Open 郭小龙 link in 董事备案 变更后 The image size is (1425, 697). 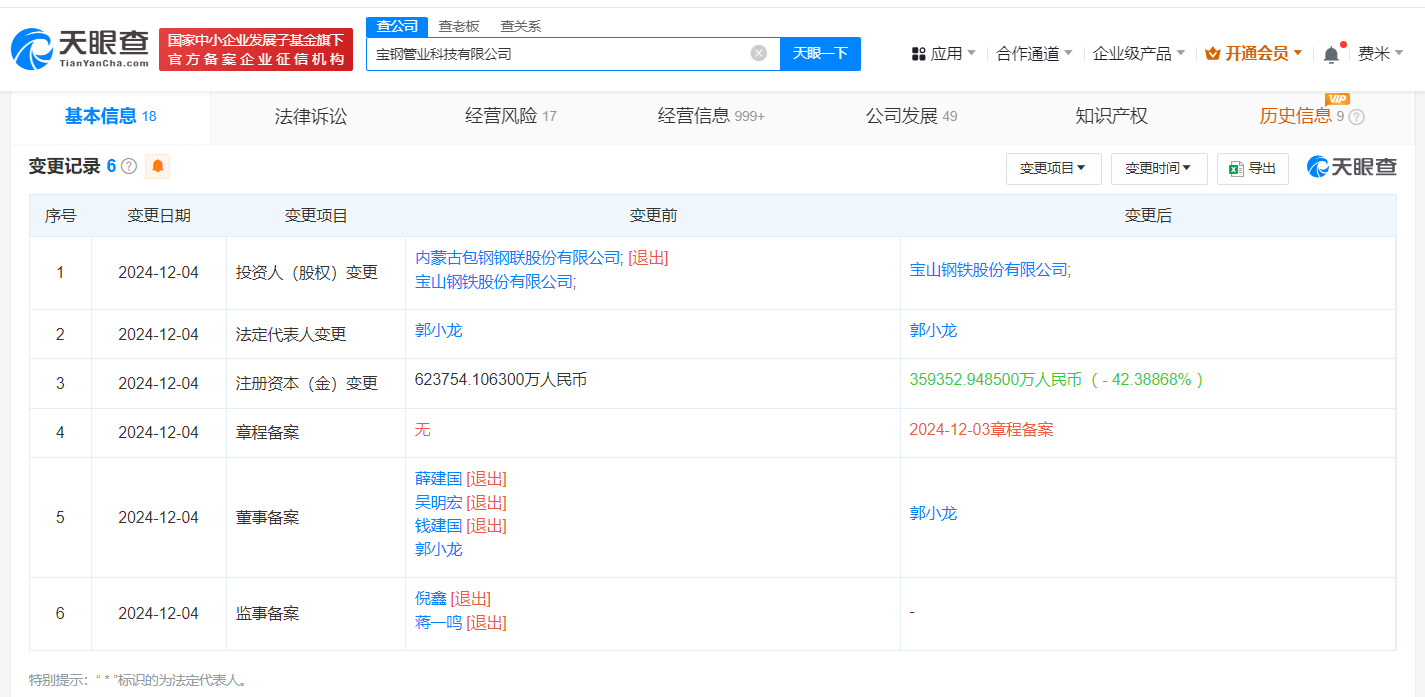(x=934, y=513)
